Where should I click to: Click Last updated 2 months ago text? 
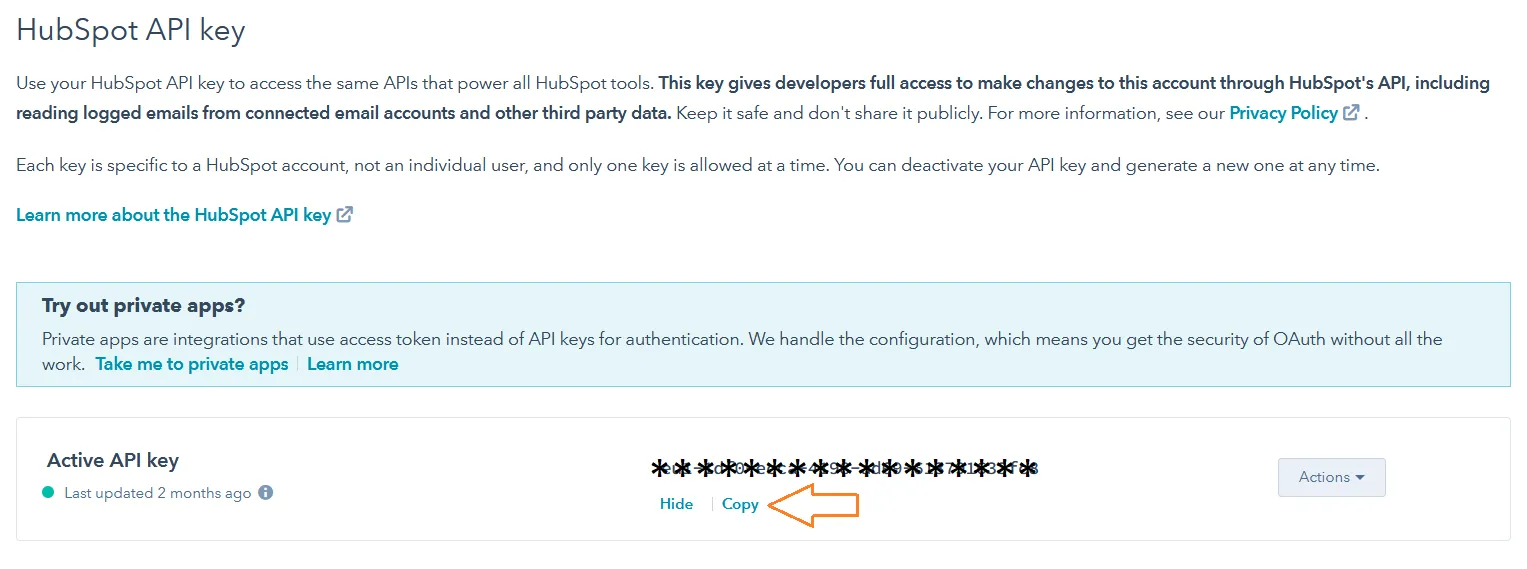158,493
